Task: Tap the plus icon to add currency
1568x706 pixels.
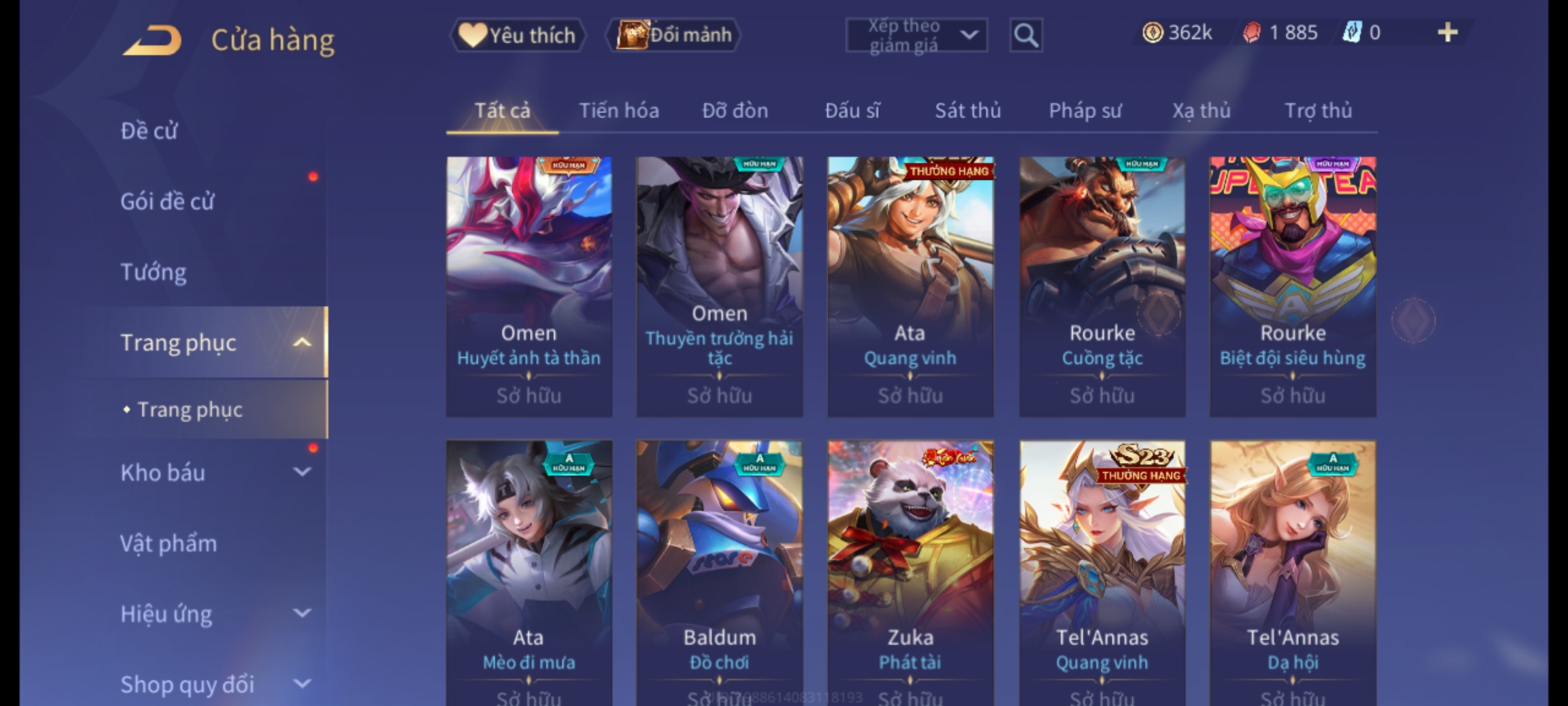Action: point(1448,33)
